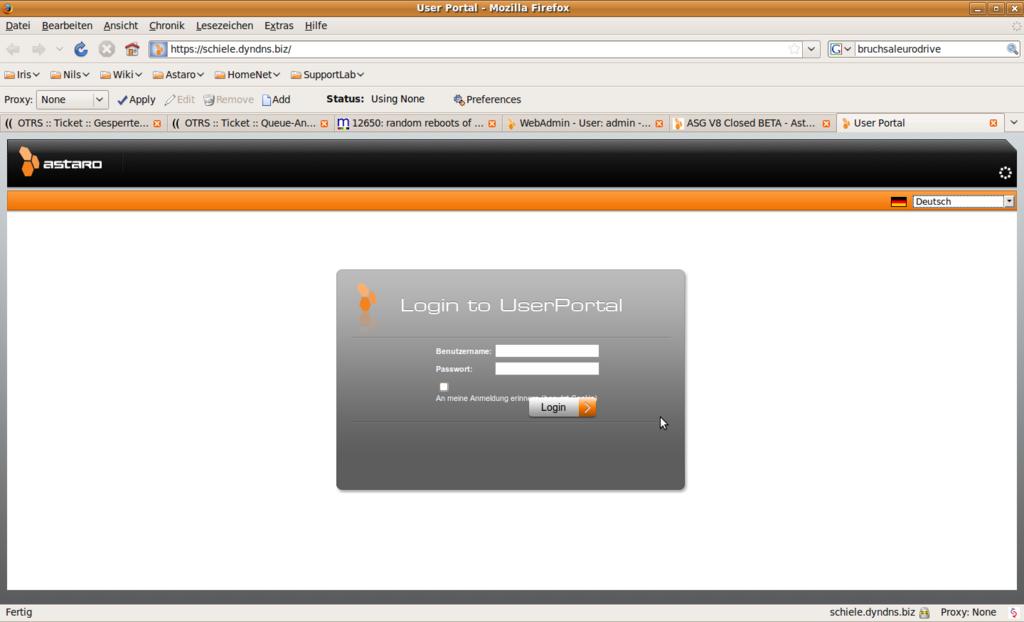
Task: Click the Remove proxy button
Action: click(228, 99)
